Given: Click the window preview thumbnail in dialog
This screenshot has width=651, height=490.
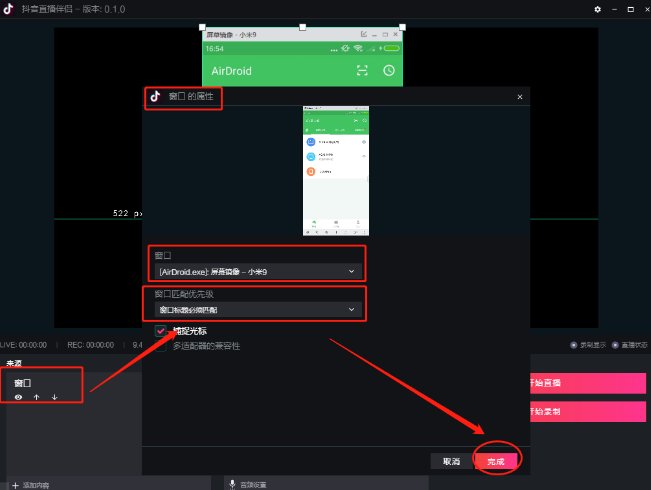Looking at the screenshot, I should (x=336, y=171).
